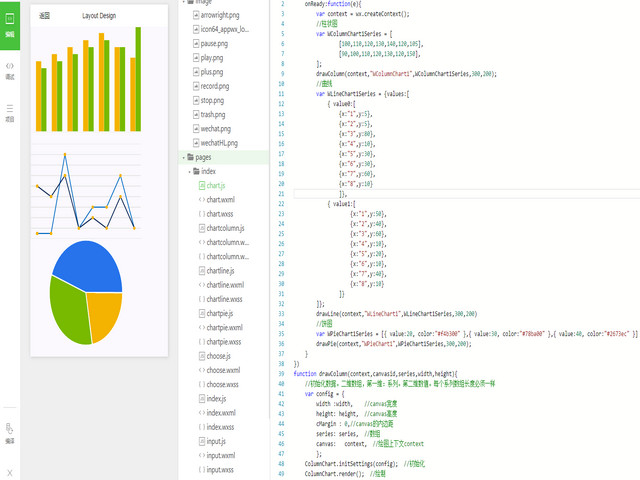Click the drawPie call on line 36
Viewport: 640px width, 480px height.
[x=393, y=344]
